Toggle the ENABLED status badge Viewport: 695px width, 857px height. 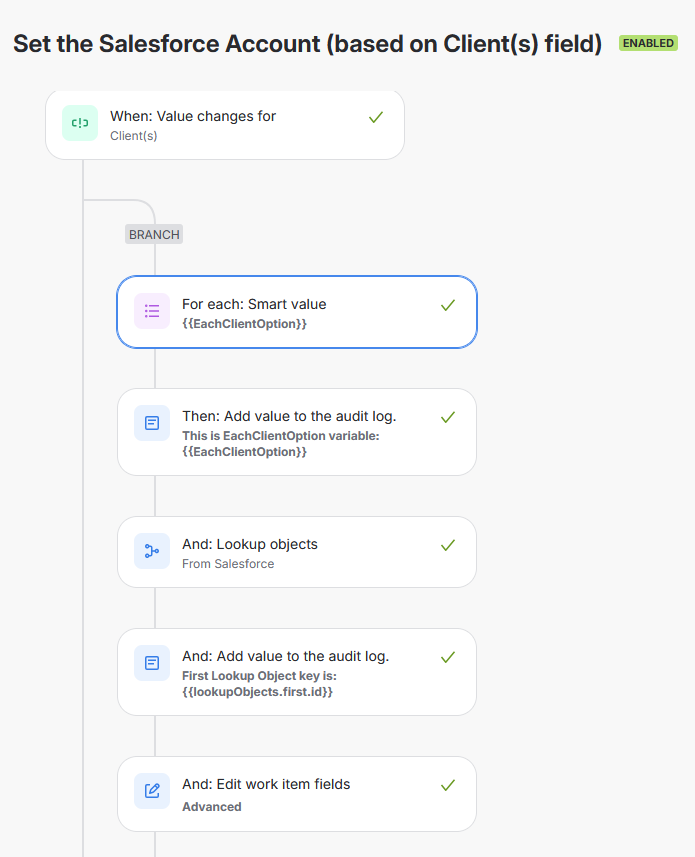[x=648, y=43]
